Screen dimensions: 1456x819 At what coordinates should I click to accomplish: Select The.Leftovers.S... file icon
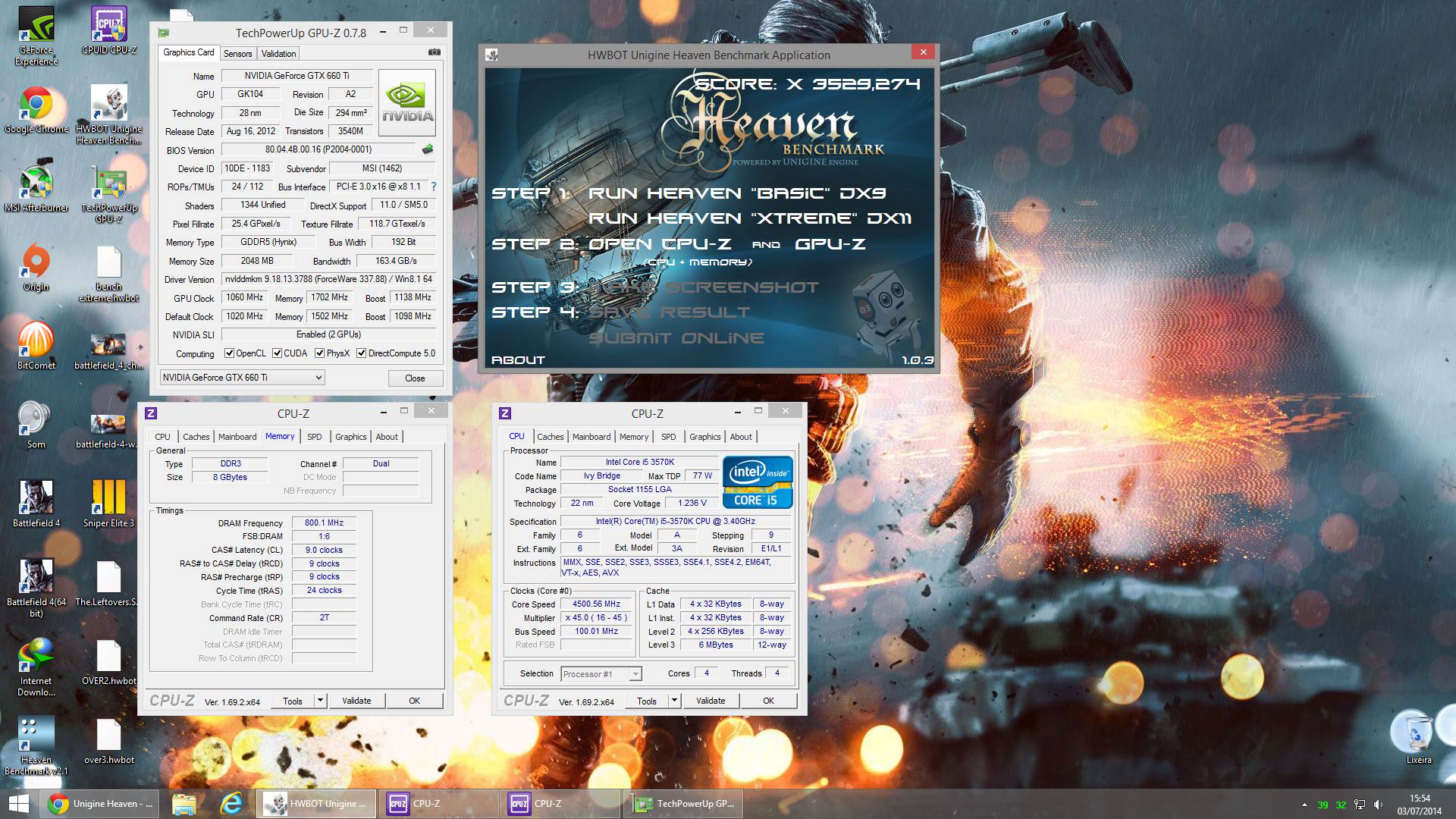[108, 583]
